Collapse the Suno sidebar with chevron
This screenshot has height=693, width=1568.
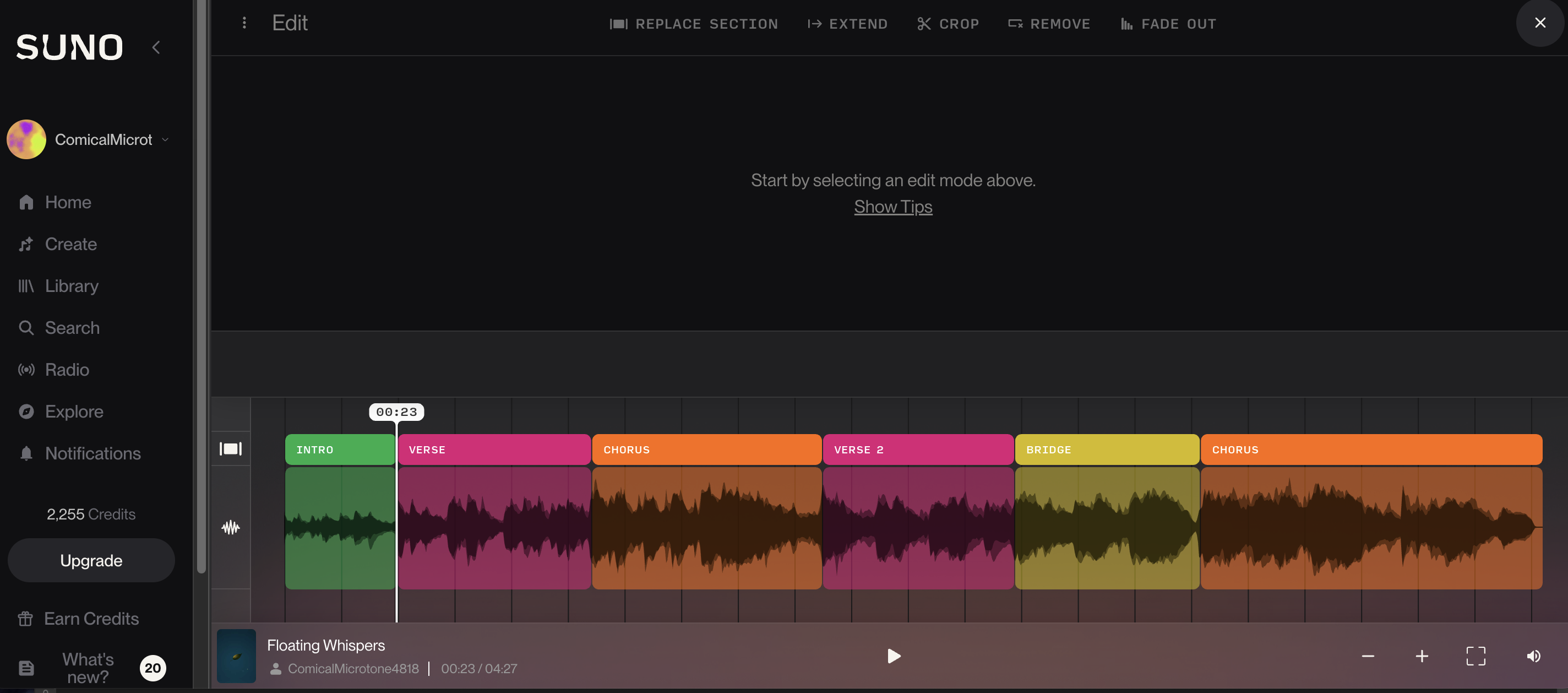tap(156, 47)
